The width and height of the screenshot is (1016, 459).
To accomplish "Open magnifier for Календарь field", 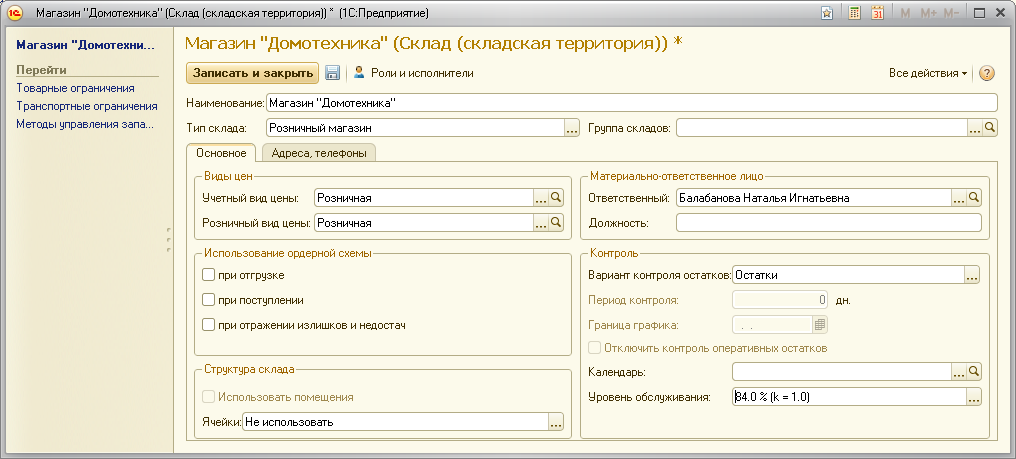I will tap(974, 371).
